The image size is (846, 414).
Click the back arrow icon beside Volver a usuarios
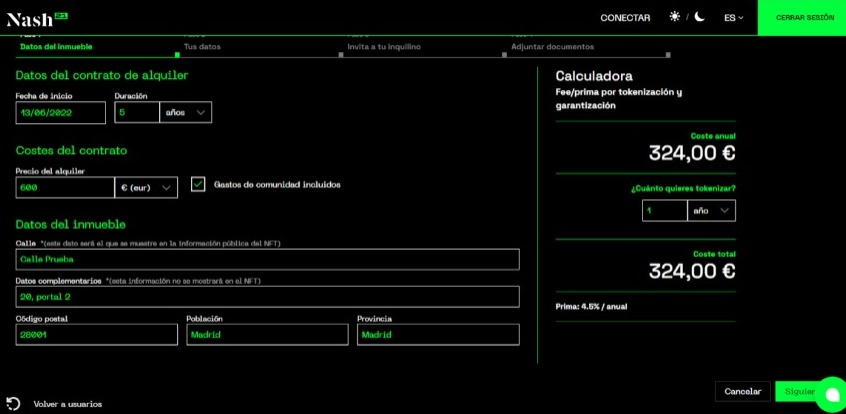pyautogui.click(x=13, y=404)
